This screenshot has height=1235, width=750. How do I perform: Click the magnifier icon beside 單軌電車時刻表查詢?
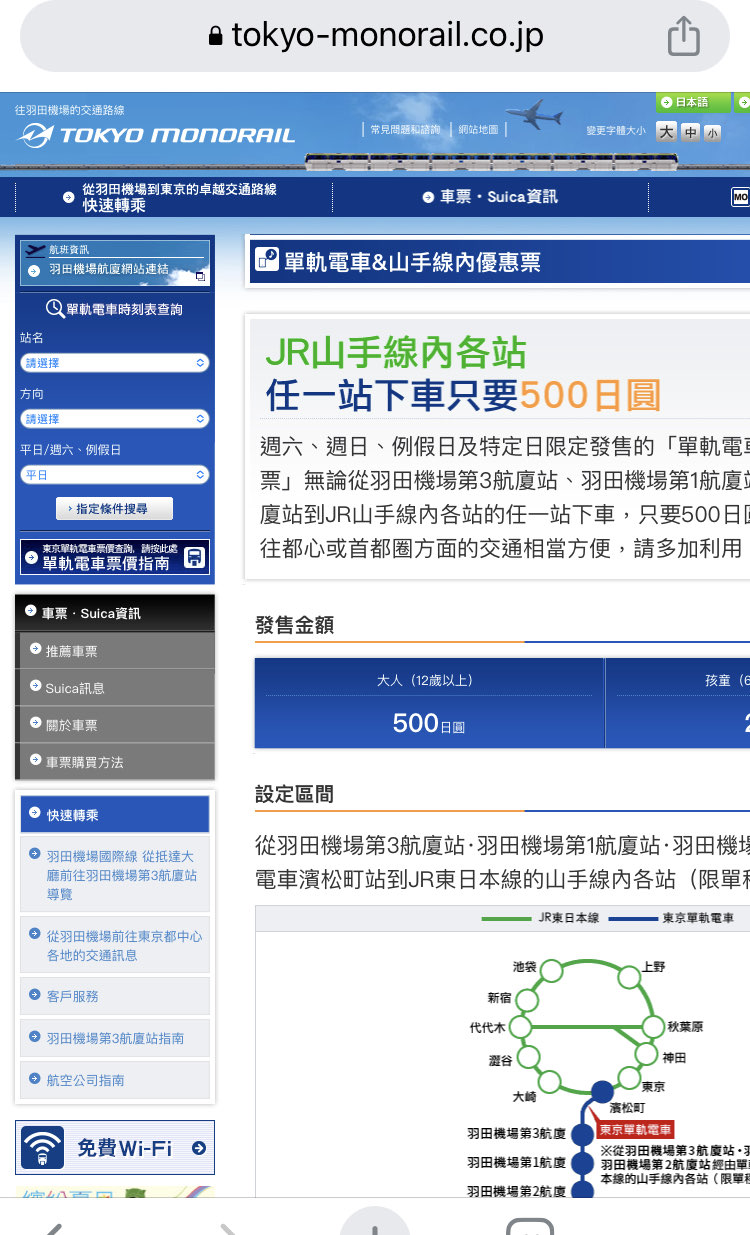pos(55,309)
